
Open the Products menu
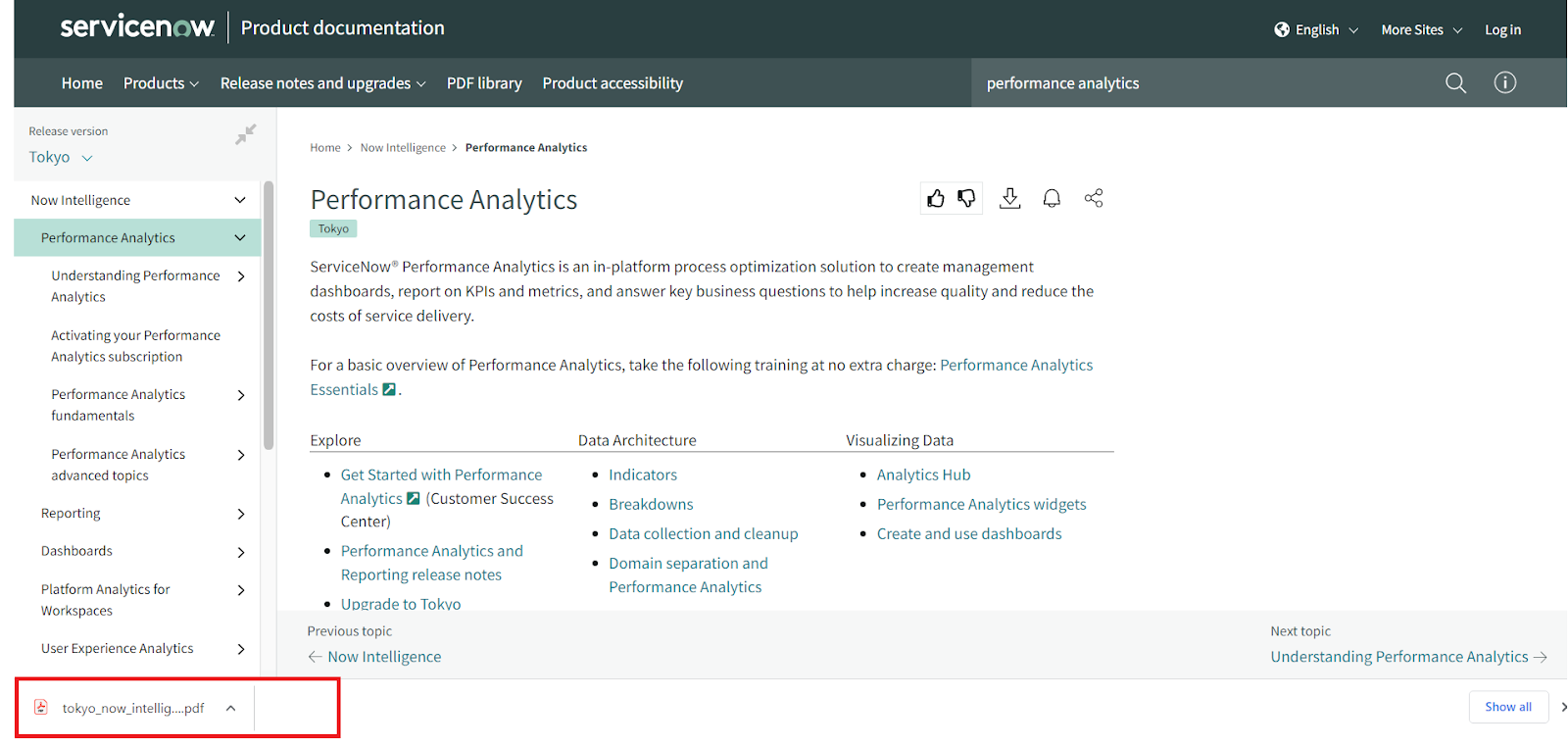pyautogui.click(x=161, y=83)
